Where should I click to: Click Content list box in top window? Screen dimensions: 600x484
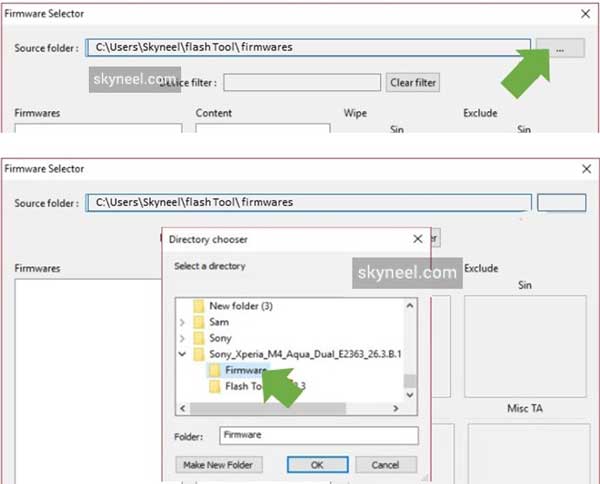(x=263, y=128)
